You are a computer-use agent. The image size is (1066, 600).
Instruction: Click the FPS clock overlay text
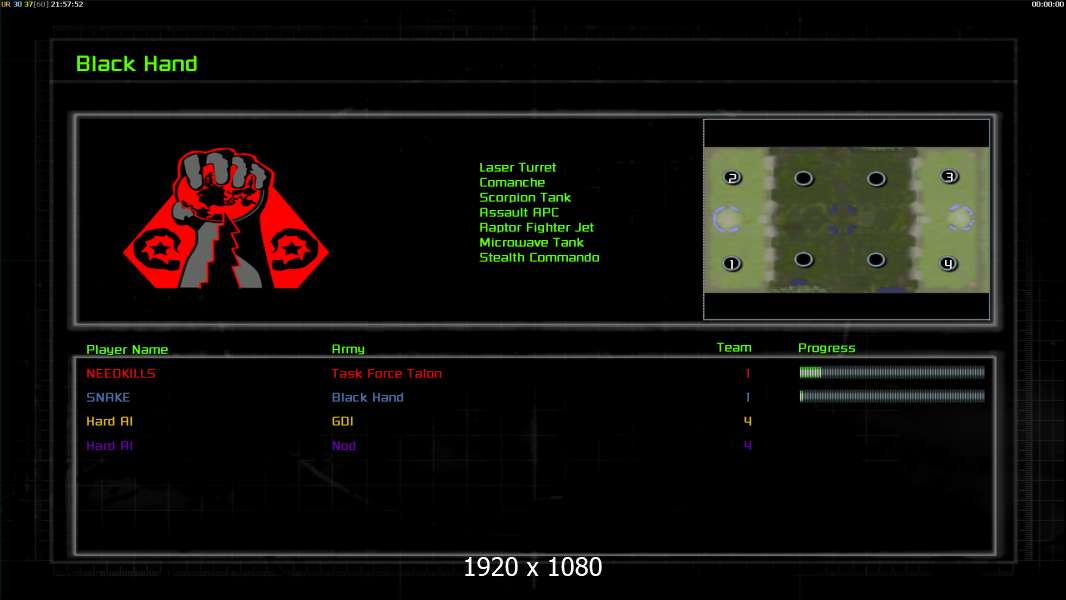pyautogui.click(x=42, y=4)
